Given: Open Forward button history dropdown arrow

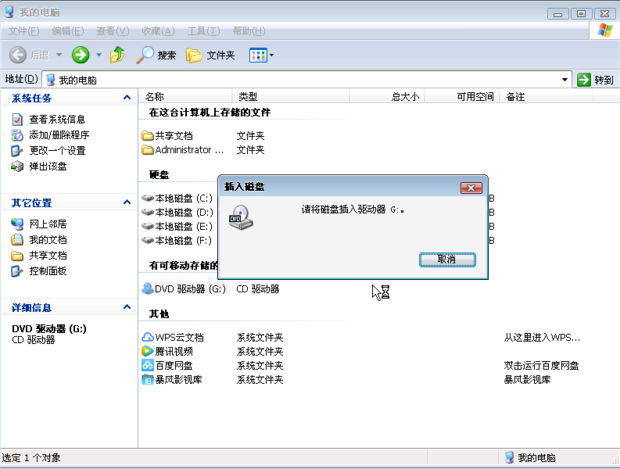Looking at the screenshot, I should pyautogui.click(x=99, y=55).
